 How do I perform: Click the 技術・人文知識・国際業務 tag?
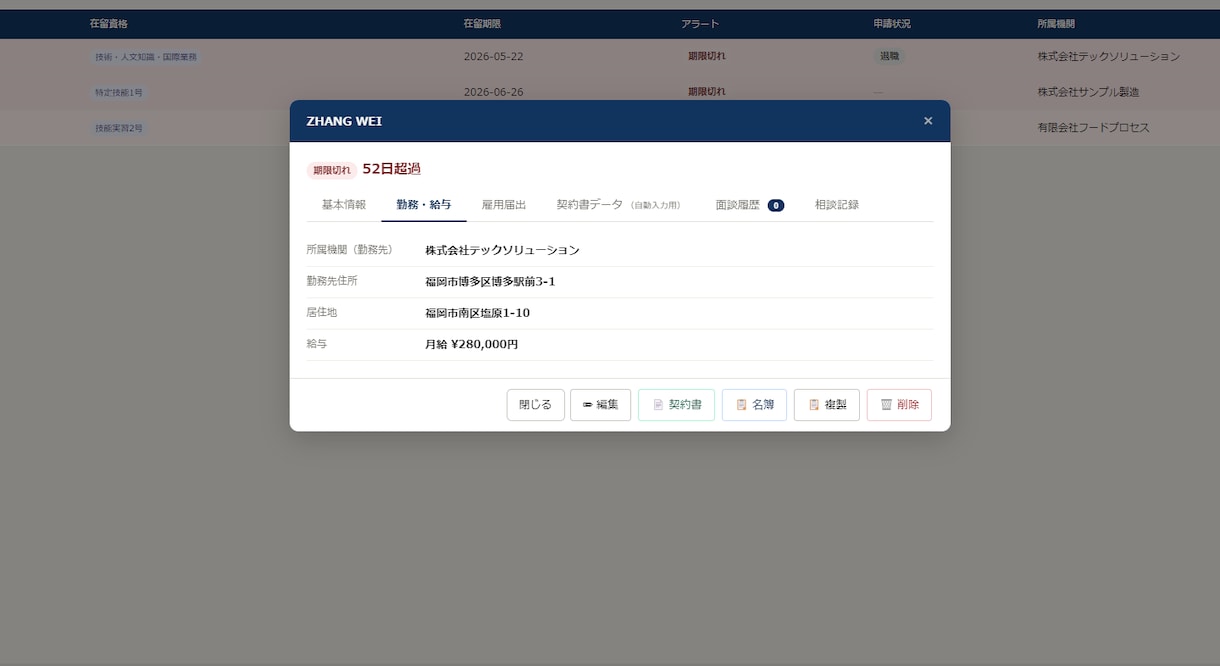tap(146, 57)
